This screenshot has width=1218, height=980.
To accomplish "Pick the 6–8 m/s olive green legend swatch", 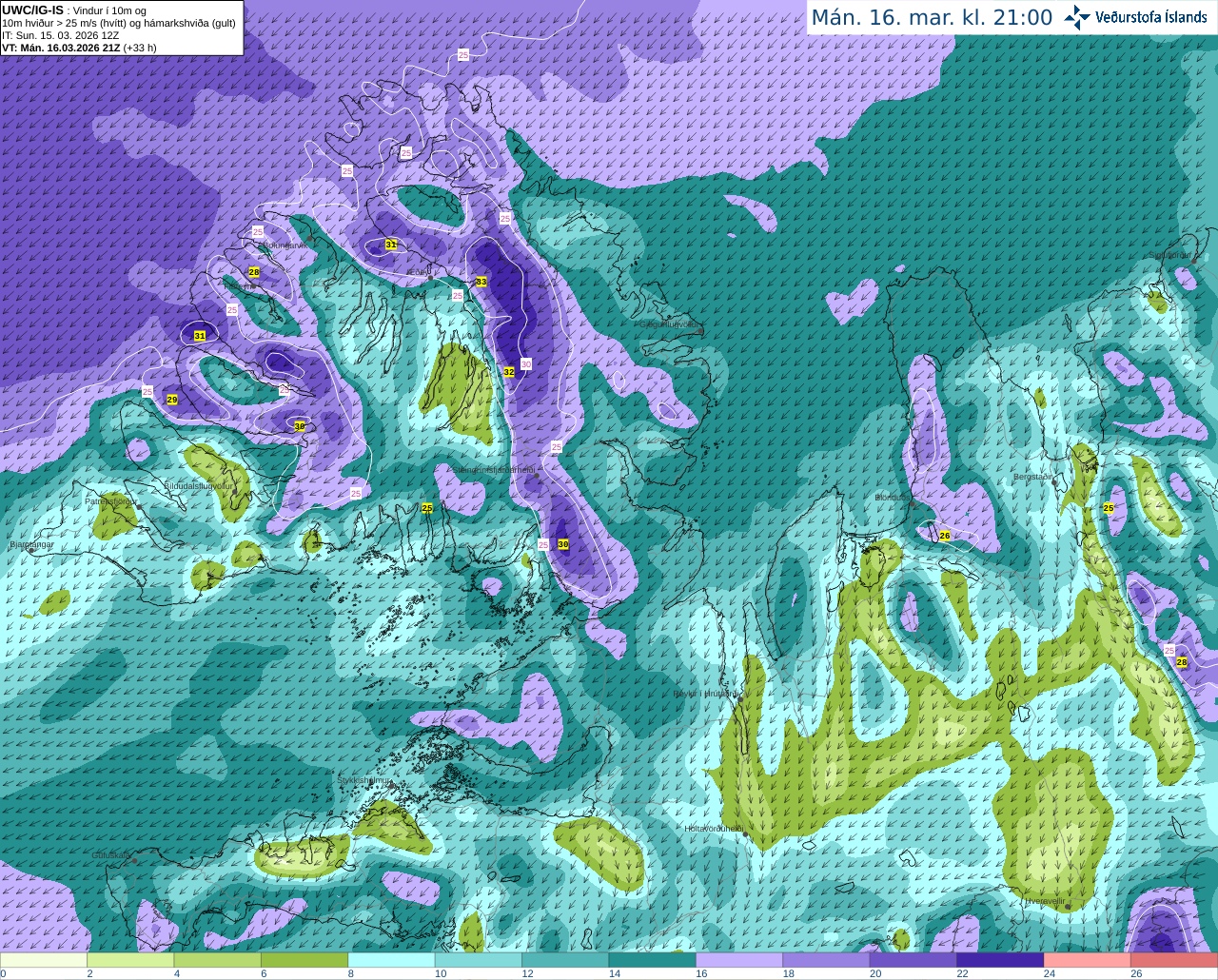I will pos(304,961).
